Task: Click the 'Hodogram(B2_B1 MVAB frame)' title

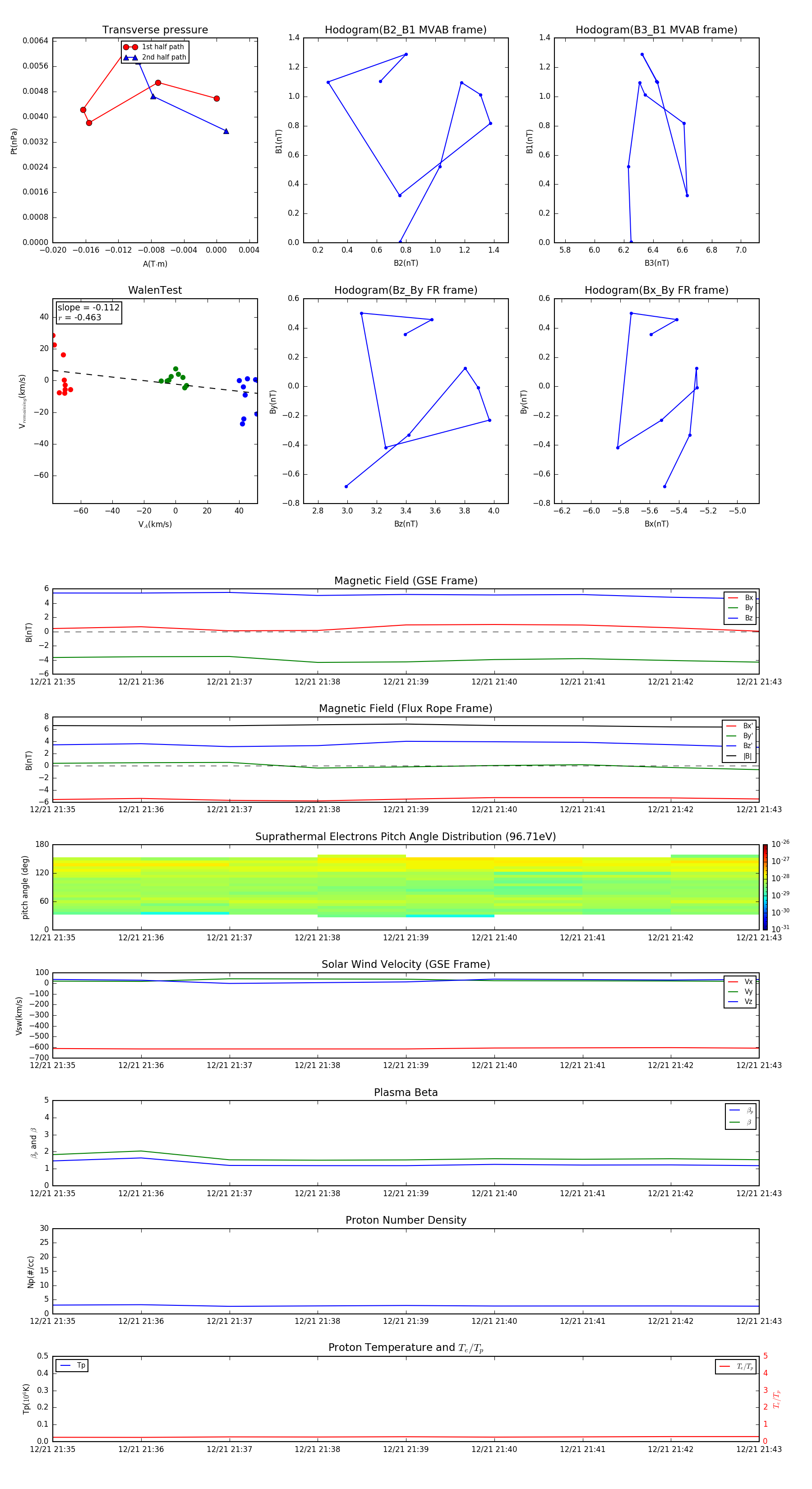Action: click(406, 30)
